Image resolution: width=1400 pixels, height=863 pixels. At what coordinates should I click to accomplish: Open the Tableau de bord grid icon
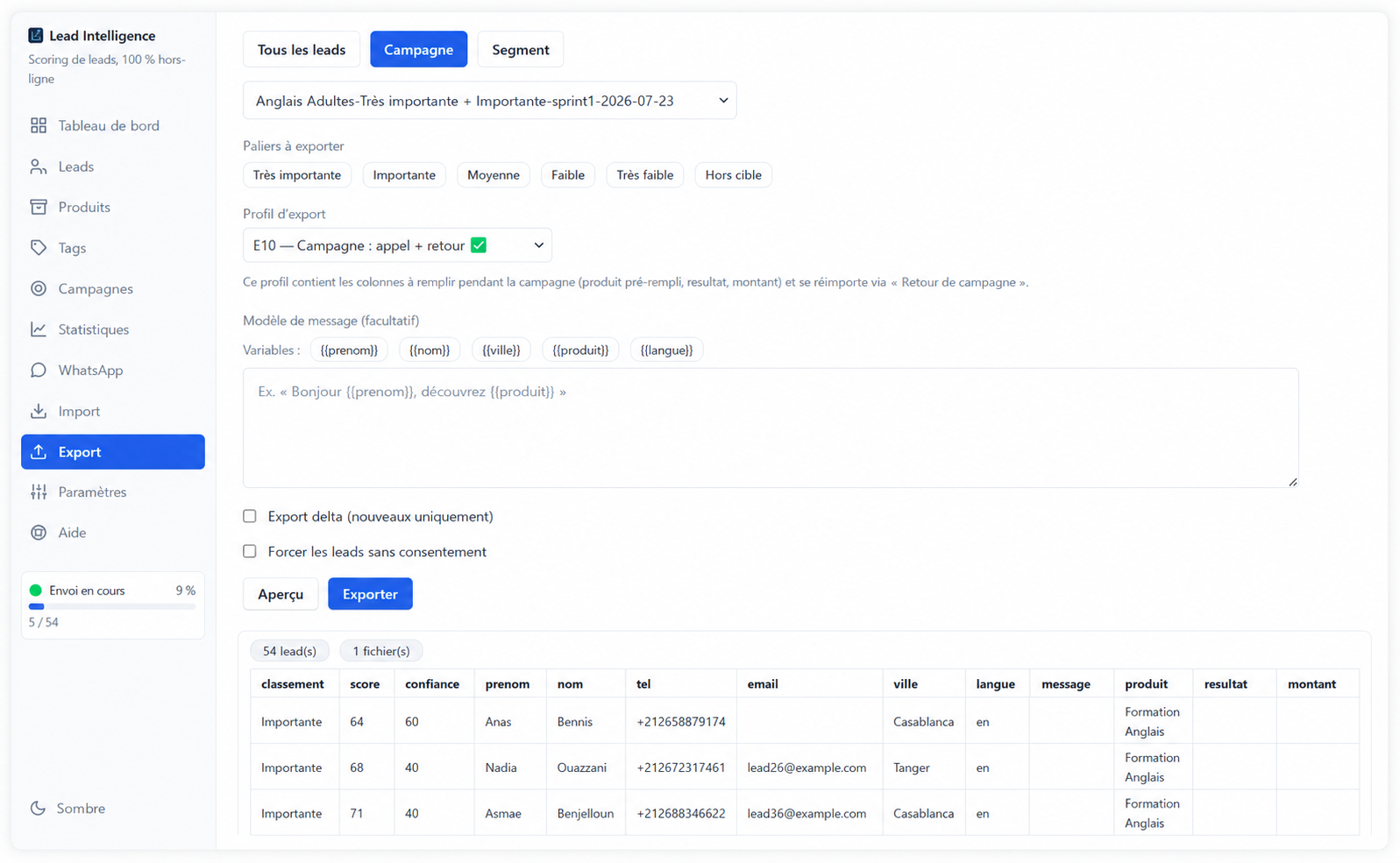39,125
